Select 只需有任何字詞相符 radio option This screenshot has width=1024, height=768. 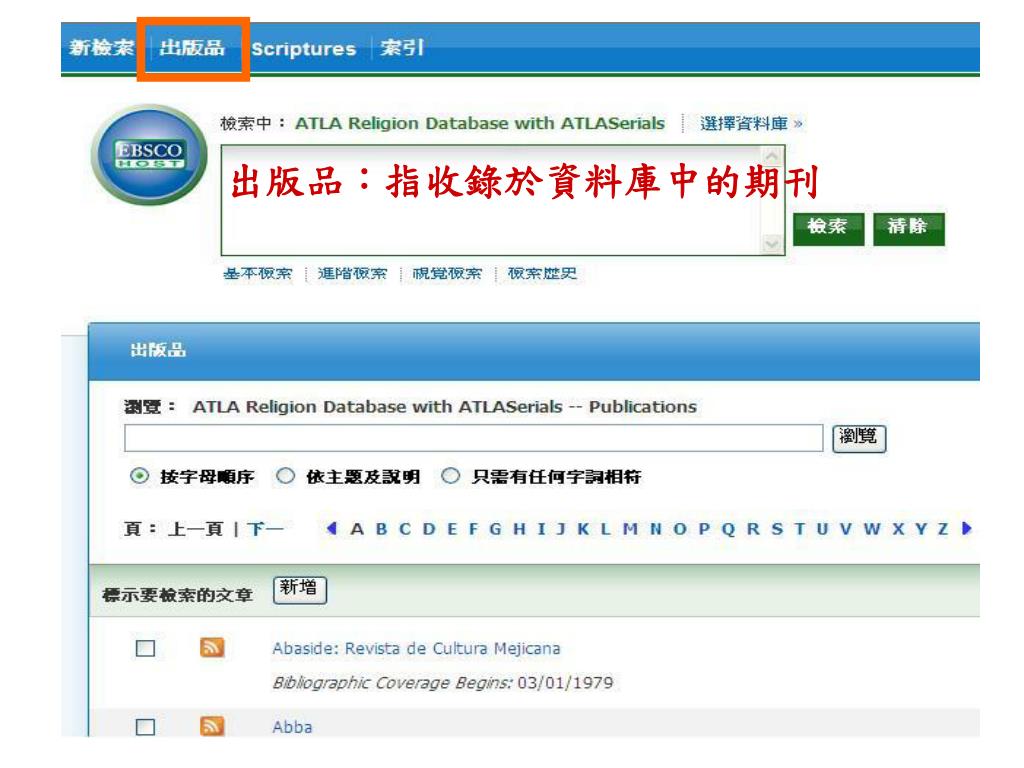click(x=450, y=476)
